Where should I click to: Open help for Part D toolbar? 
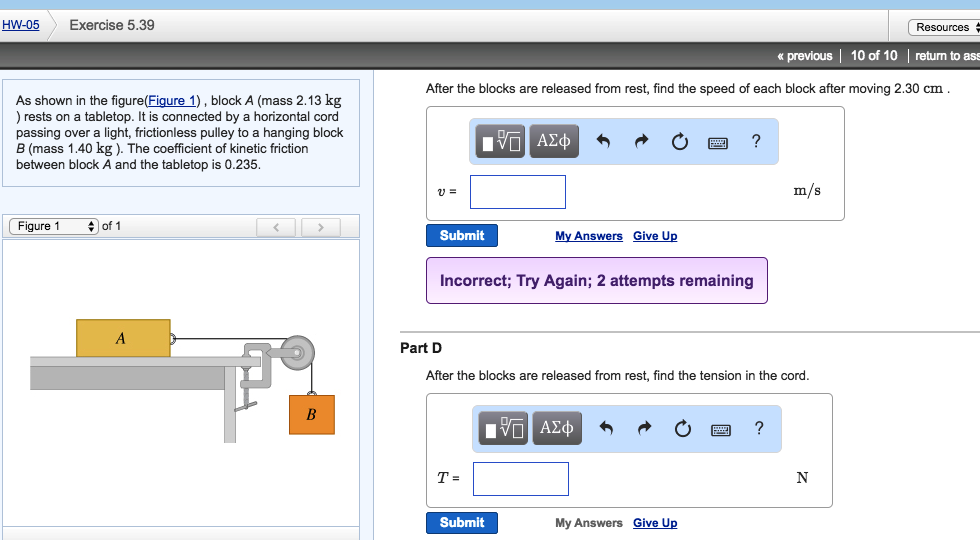coord(759,428)
